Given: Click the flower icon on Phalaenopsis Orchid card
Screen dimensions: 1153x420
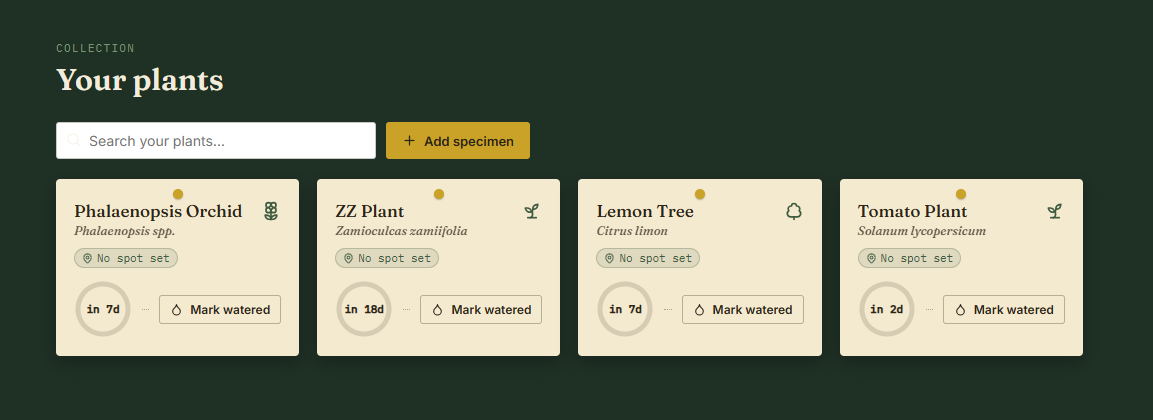Looking at the screenshot, I should (x=271, y=212).
